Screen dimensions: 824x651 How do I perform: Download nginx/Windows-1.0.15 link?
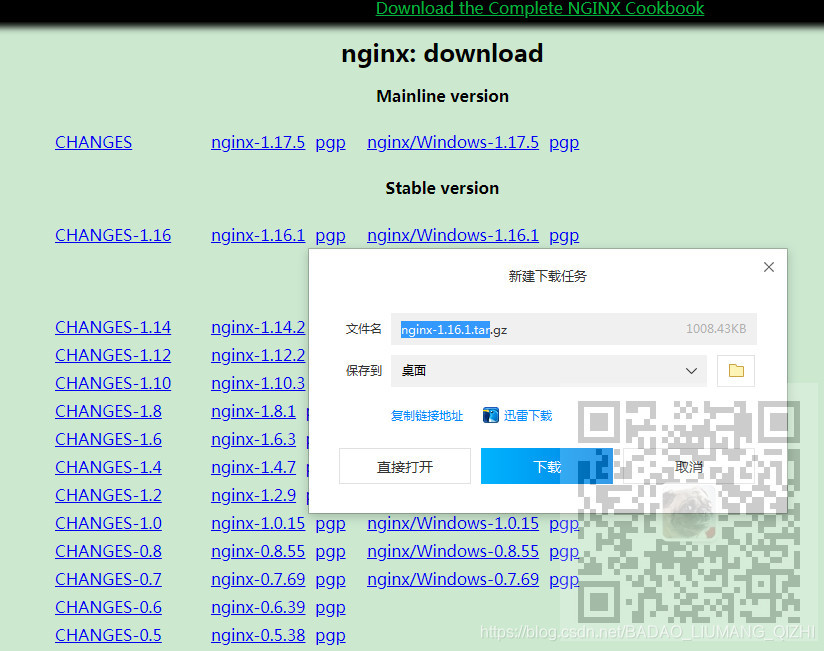pyautogui.click(x=453, y=523)
